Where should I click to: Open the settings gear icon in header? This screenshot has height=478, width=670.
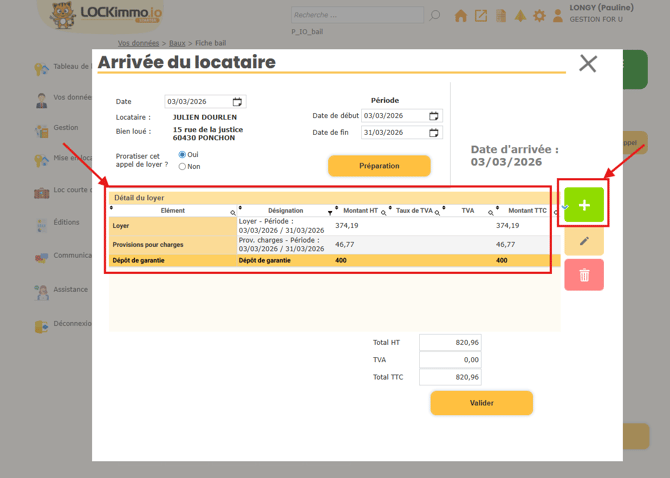pyautogui.click(x=539, y=16)
